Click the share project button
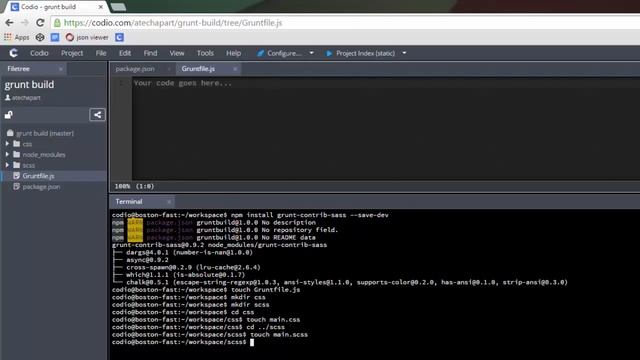This screenshot has height=360, width=640. point(97,115)
